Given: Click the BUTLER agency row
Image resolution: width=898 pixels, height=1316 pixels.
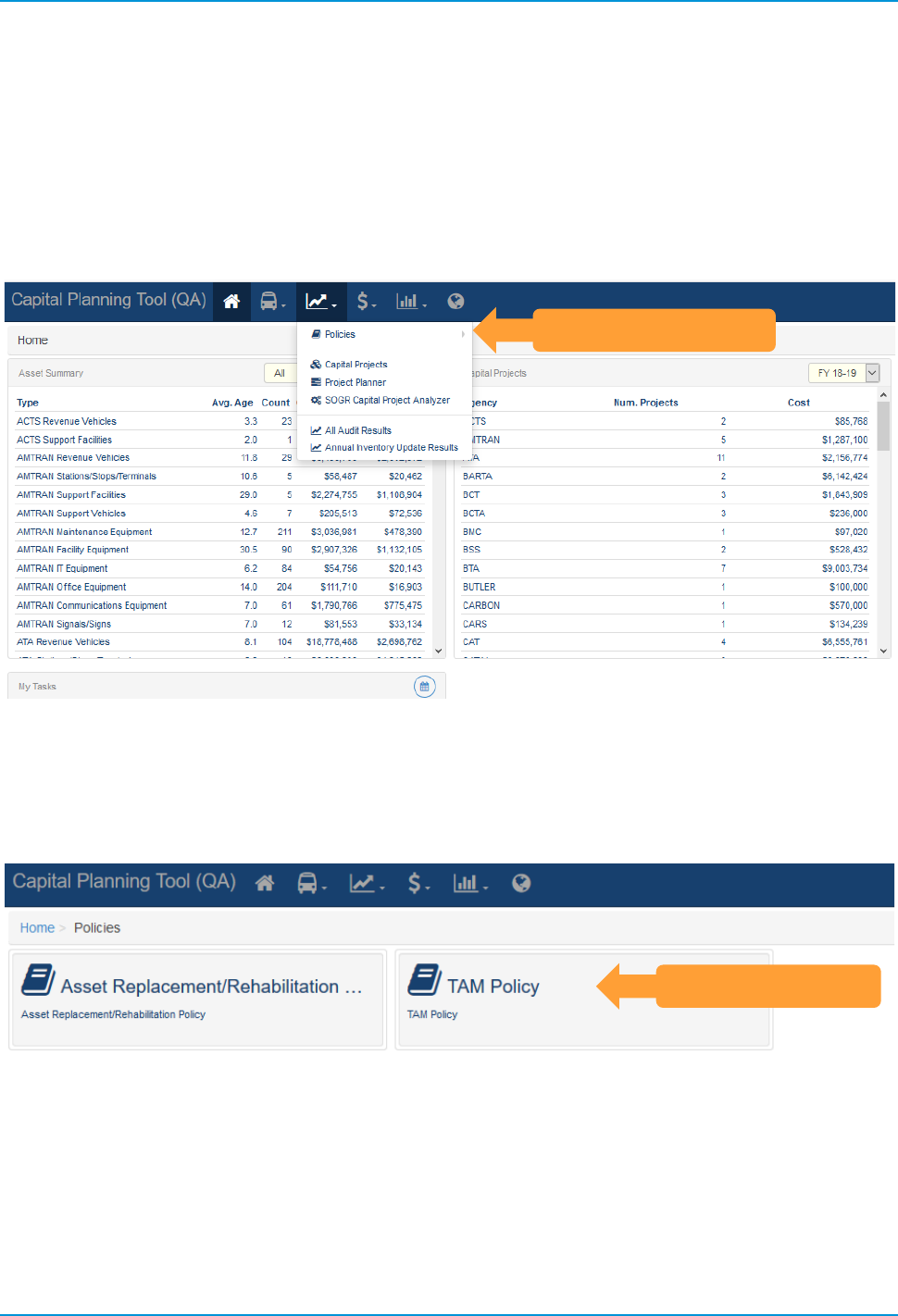Looking at the screenshot, I should pos(665,587).
